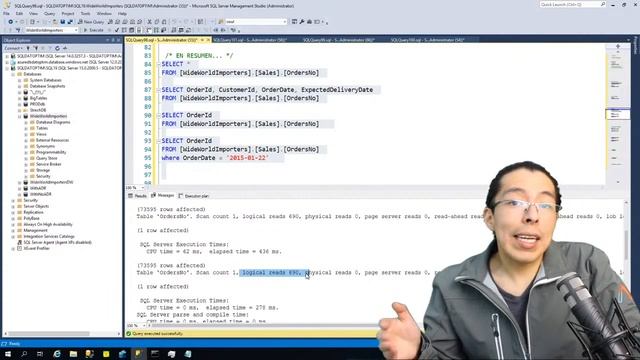Open the Tools menu

pyautogui.click(x=85, y=13)
